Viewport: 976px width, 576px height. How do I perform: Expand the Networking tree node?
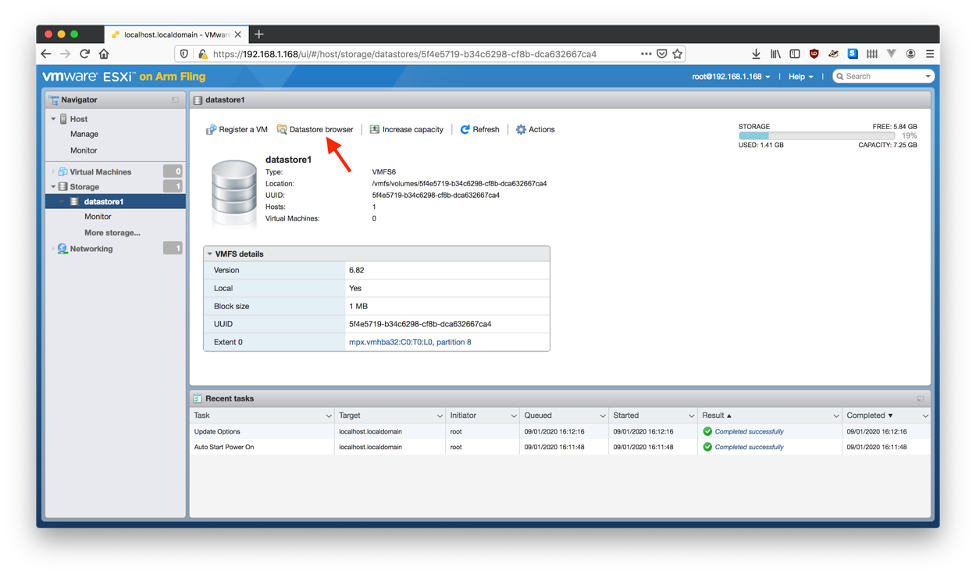pos(53,248)
